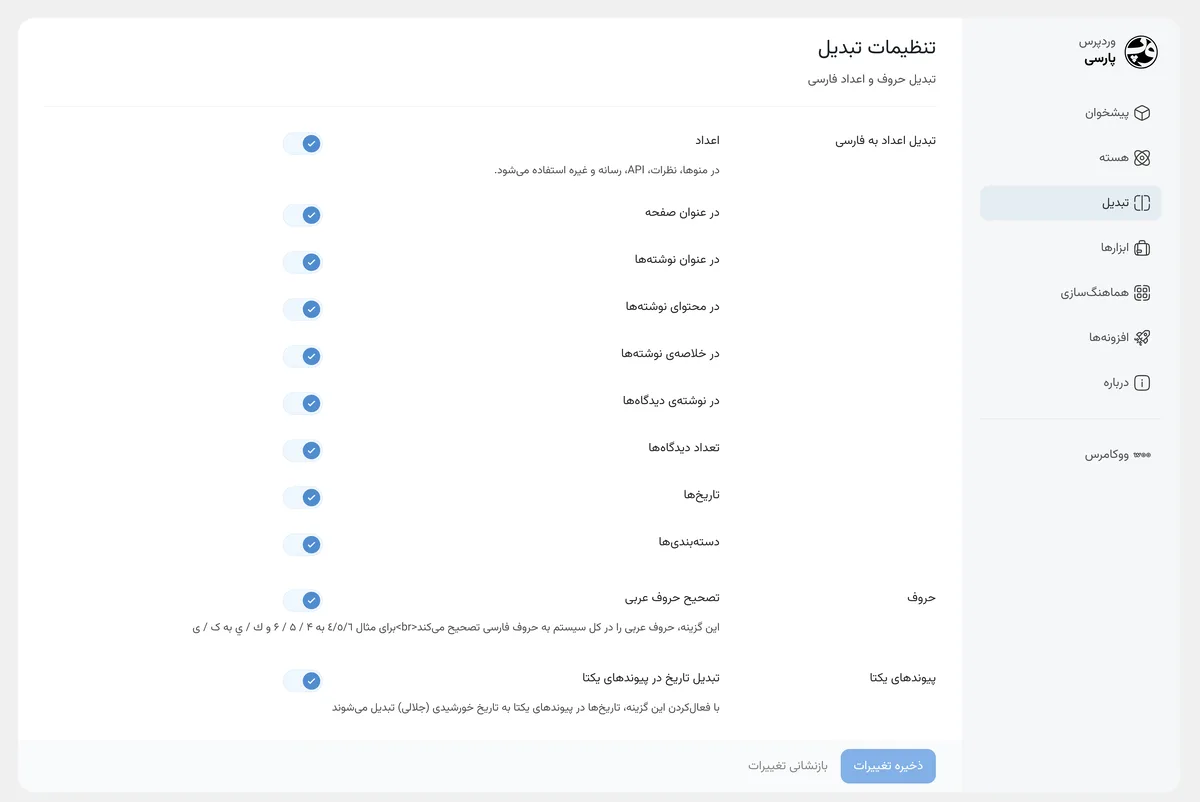Click the ذخیره تغییرات save button
This screenshot has width=1200, height=802.
click(x=888, y=766)
